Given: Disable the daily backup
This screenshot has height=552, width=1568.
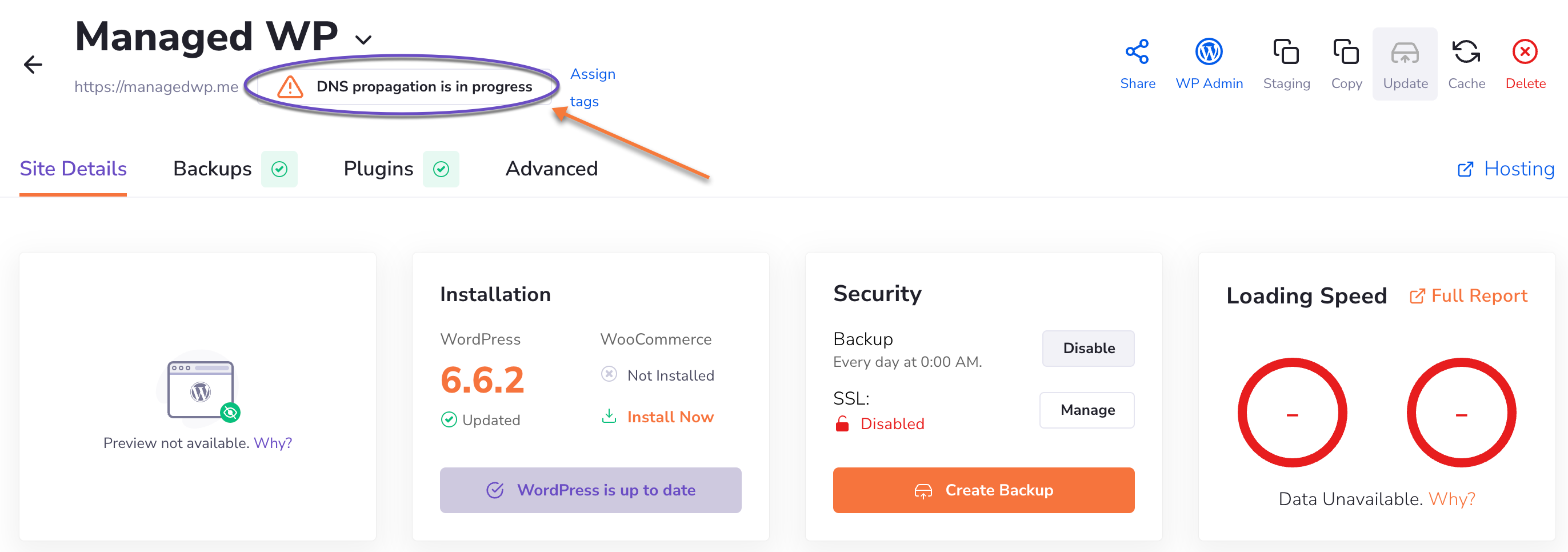Looking at the screenshot, I should pyautogui.click(x=1089, y=348).
